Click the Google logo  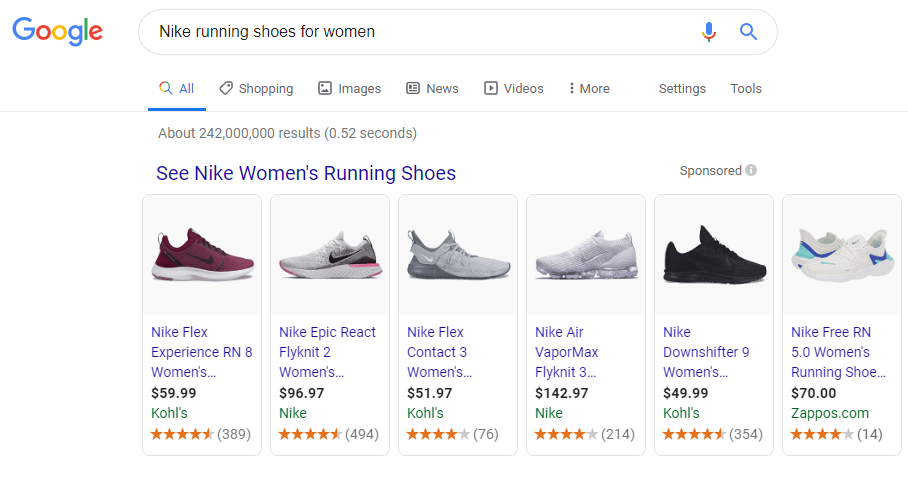[57, 31]
